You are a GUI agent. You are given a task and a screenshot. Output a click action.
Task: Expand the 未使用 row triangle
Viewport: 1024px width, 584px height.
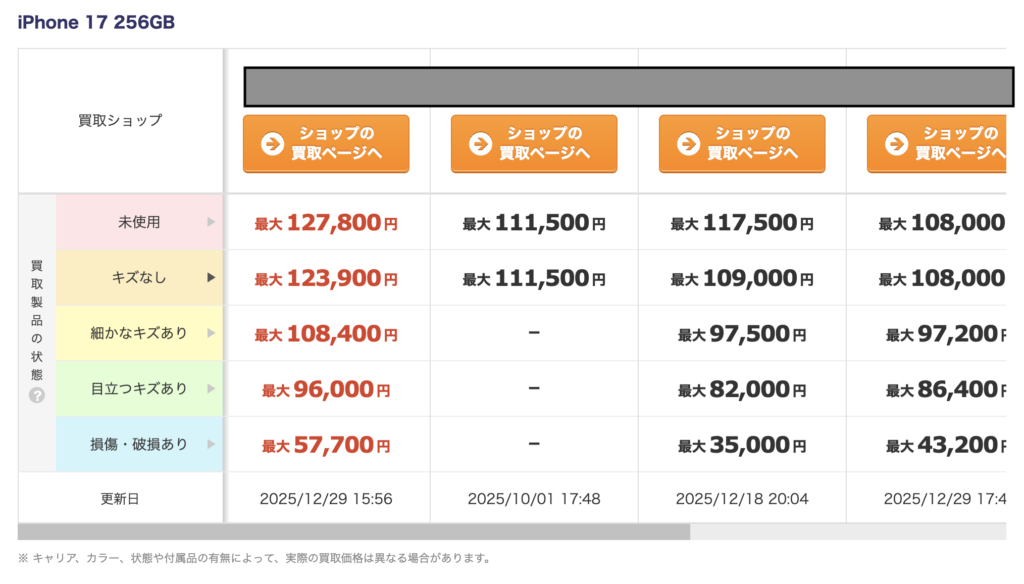(211, 222)
